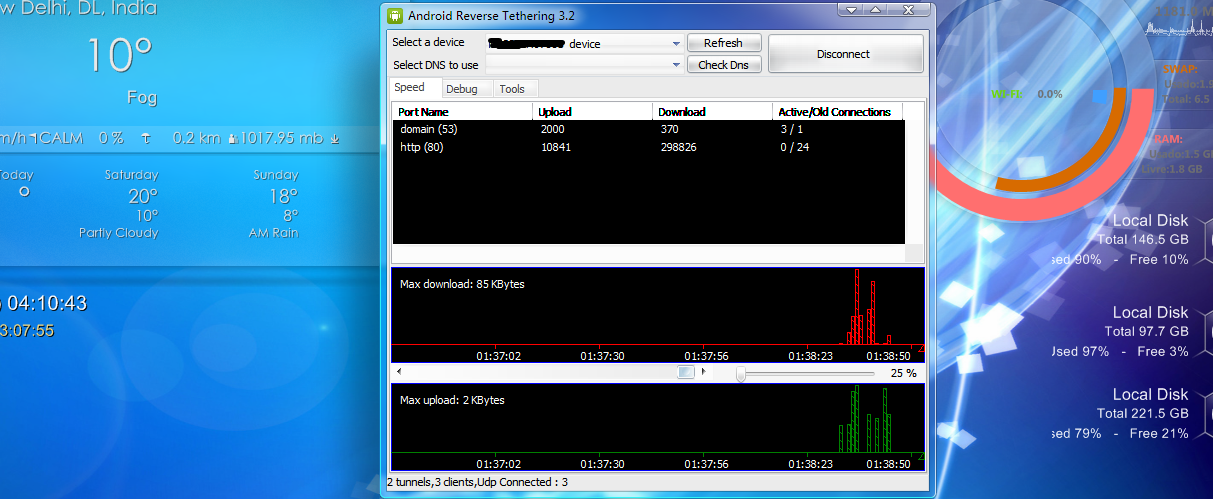
Task: Click the 04:10:43 clock on the desktop
Action: 49,303
